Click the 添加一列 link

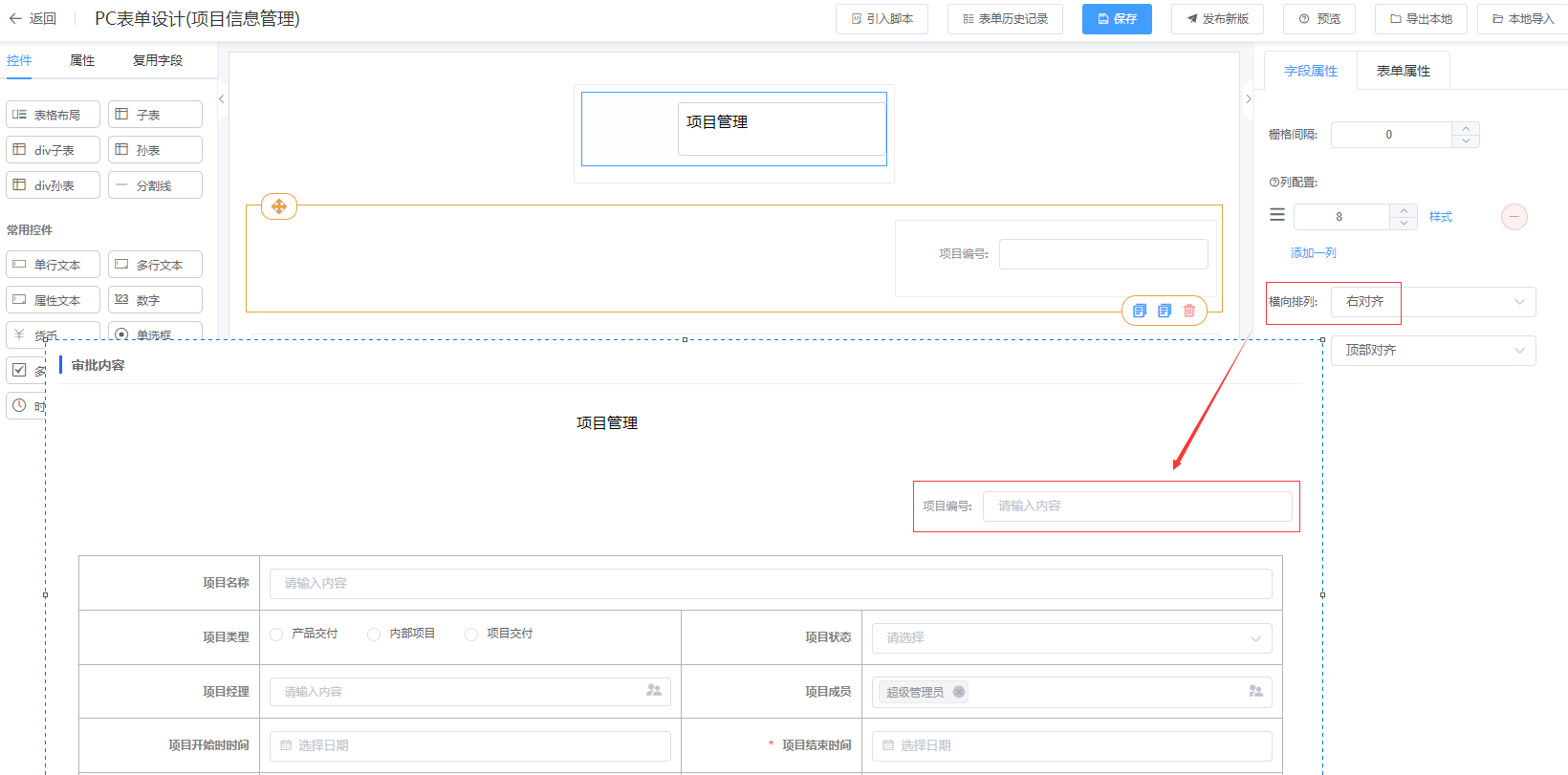coord(1313,253)
